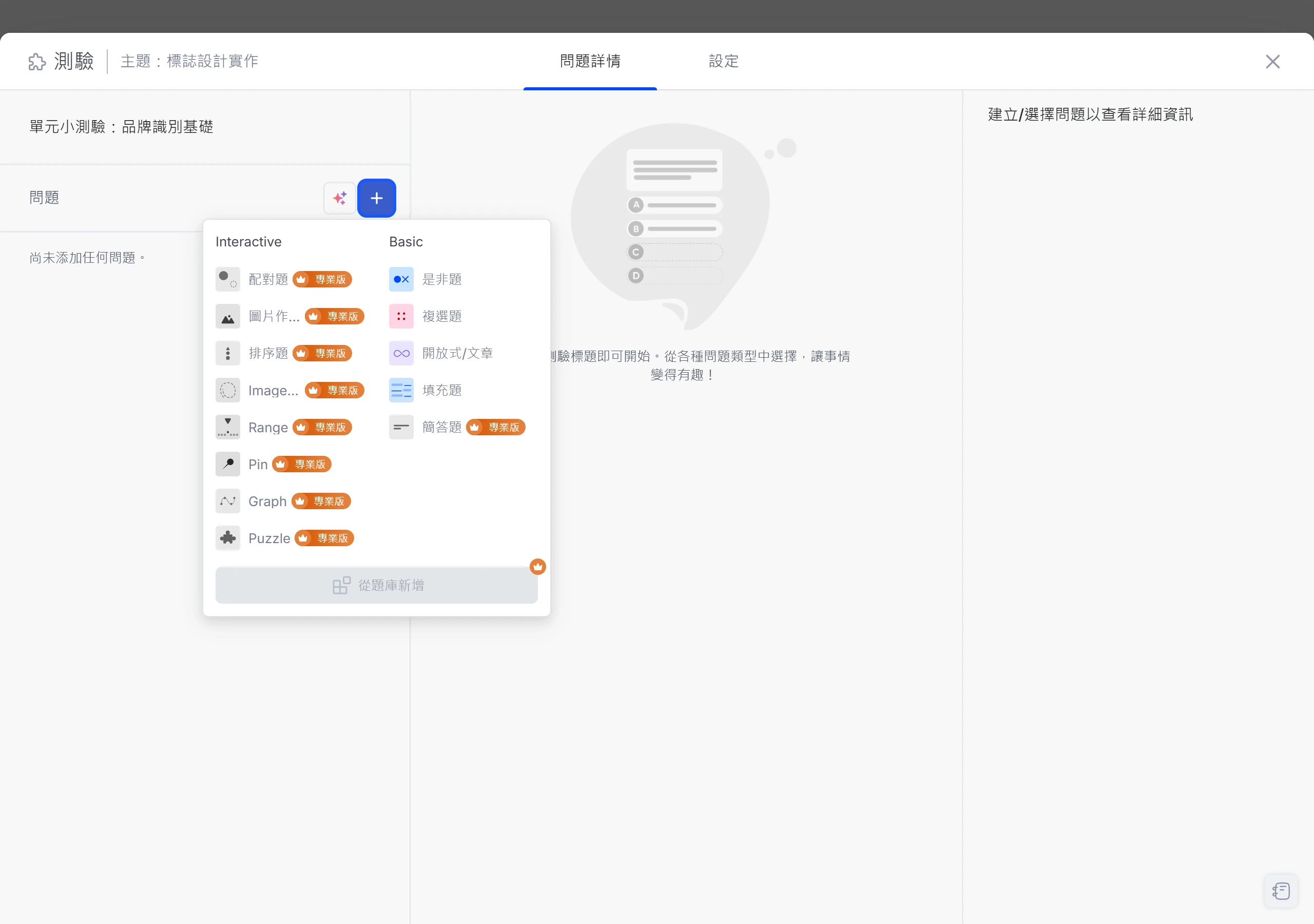Open the notes icon at bottom right
The width and height of the screenshot is (1314, 924).
coord(1281,891)
